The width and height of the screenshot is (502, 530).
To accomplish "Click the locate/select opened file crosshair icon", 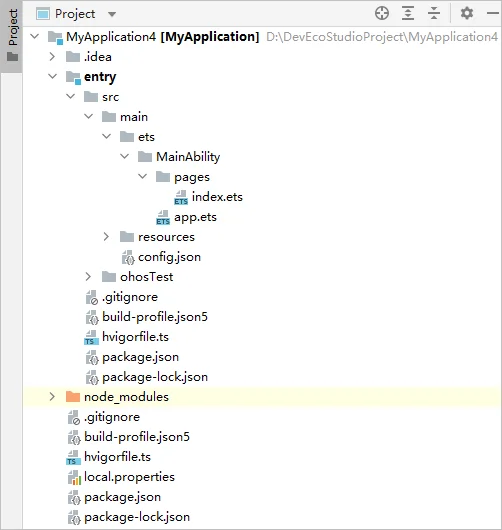I will 382,14.
